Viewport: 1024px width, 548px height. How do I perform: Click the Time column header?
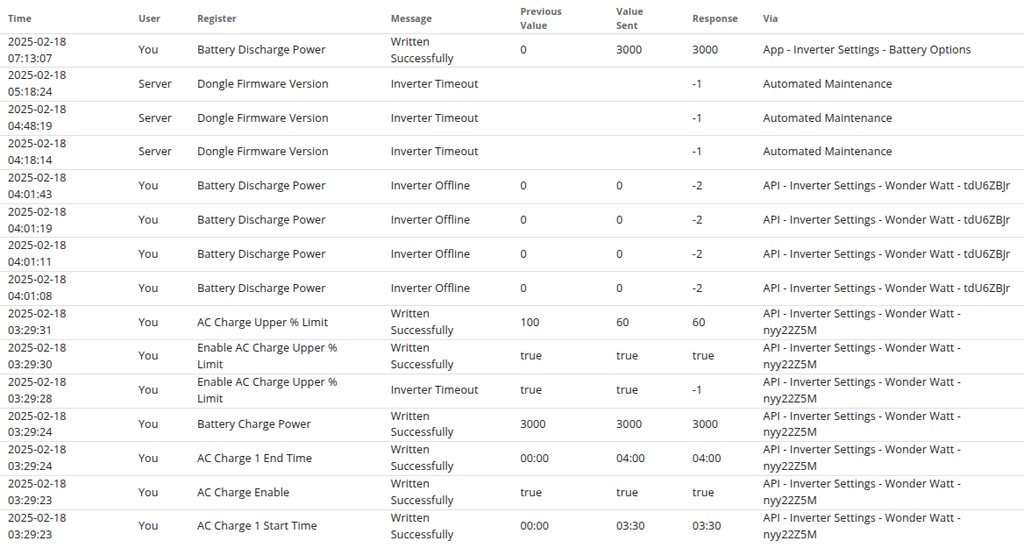[x=20, y=18]
